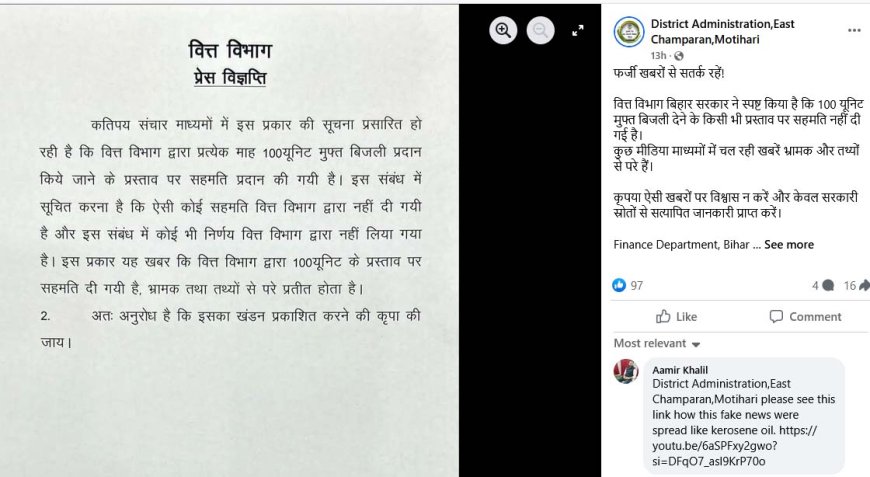This screenshot has height=477, width=870.
Task: Click the greyed zoom out magnifier icon
Action: [x=540, y=30]
